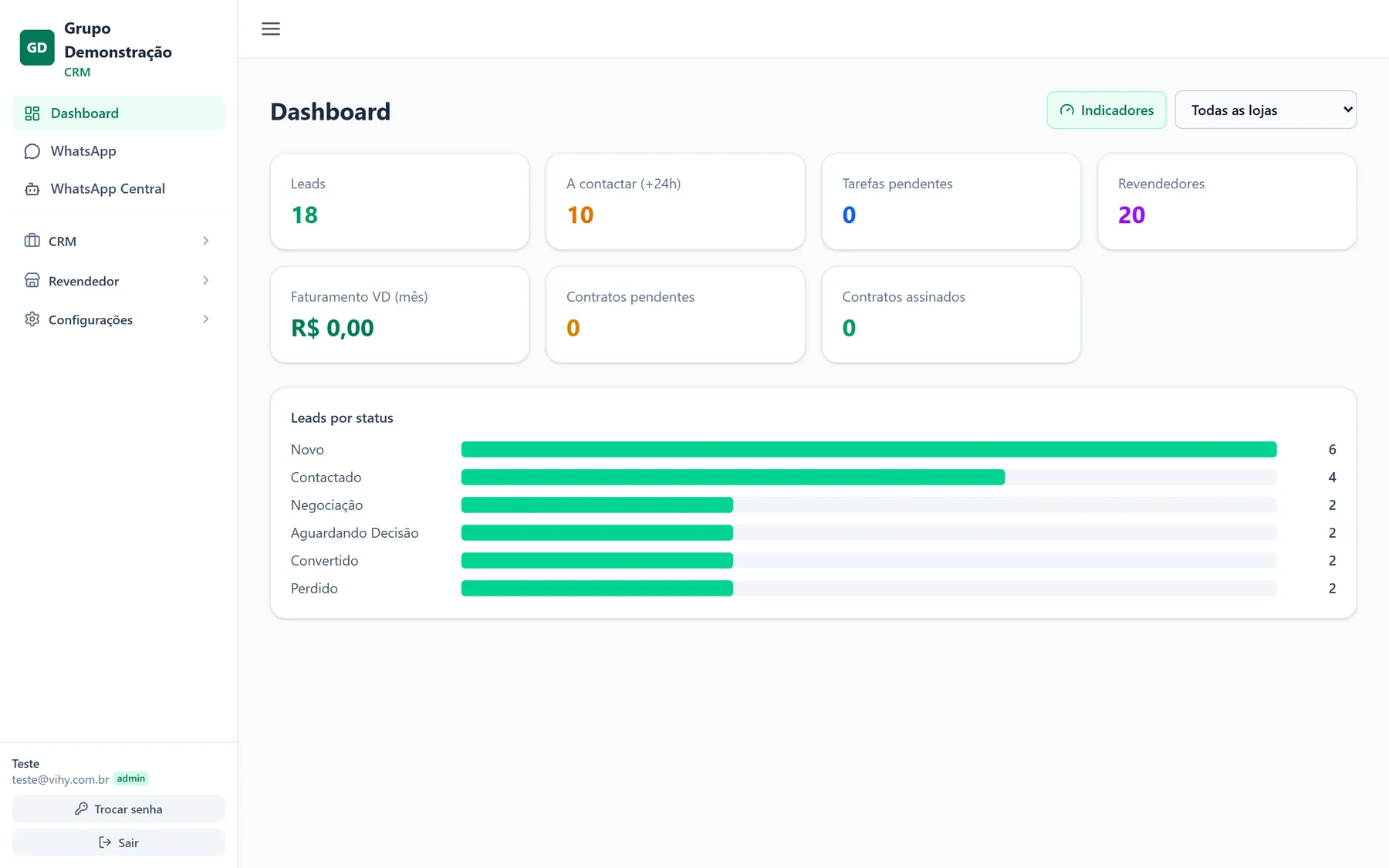This screenshot has height=868, width=1389.
Task: Click the gauge icon in Indicadores
Action: coord(1067,110)
